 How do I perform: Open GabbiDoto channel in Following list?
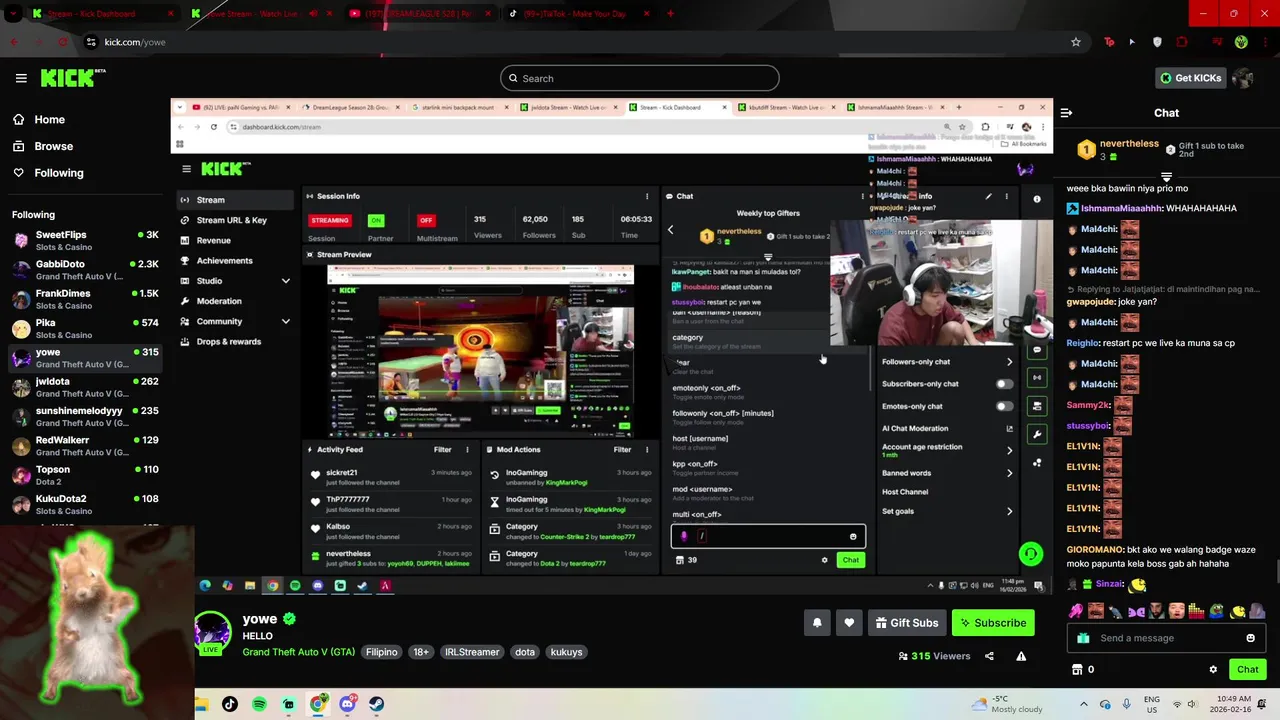[85, 270]
